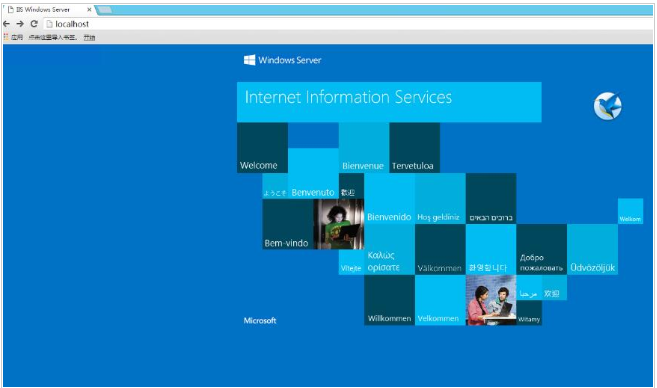Click the Welcome tile
Viewport: 657px width, 388px height.
coord(262,147)
